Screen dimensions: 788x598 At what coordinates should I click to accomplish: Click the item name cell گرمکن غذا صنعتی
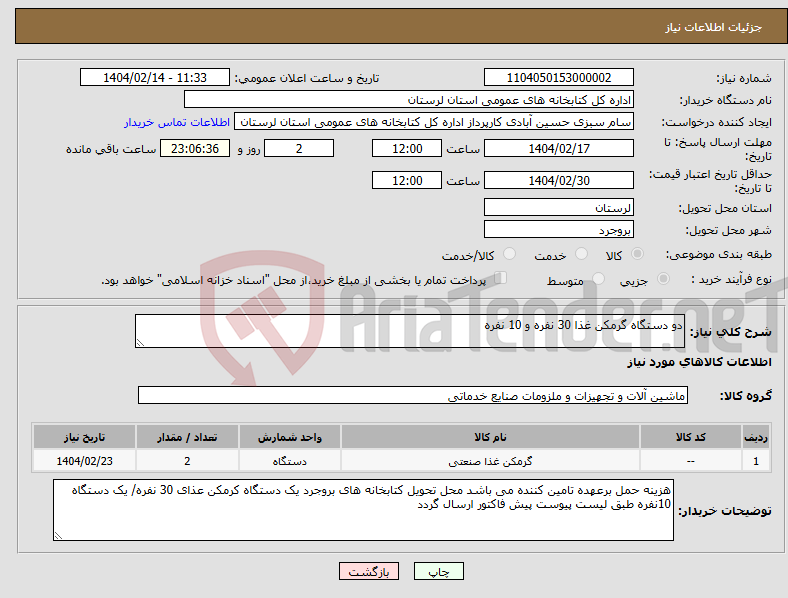[490, 461]
